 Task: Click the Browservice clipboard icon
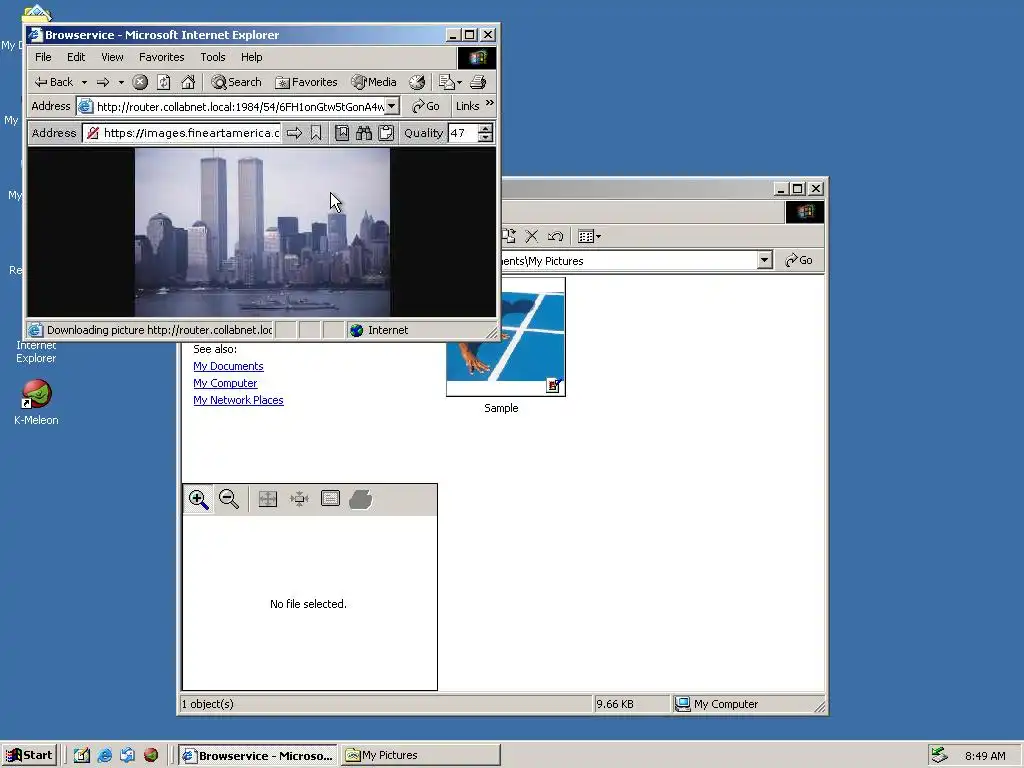(x=386, y=133)
